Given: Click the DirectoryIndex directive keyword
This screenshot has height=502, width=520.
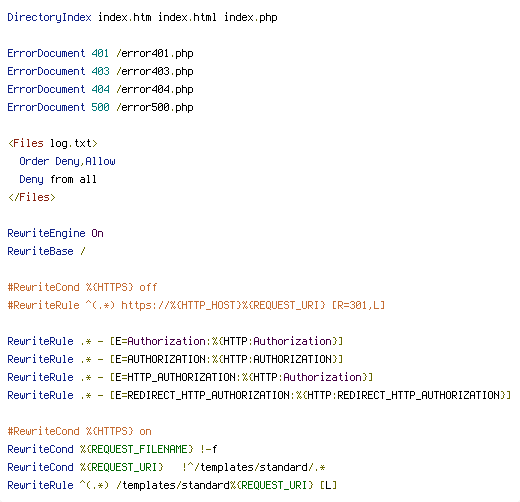Looking at the screenshot, I should 49,17.
